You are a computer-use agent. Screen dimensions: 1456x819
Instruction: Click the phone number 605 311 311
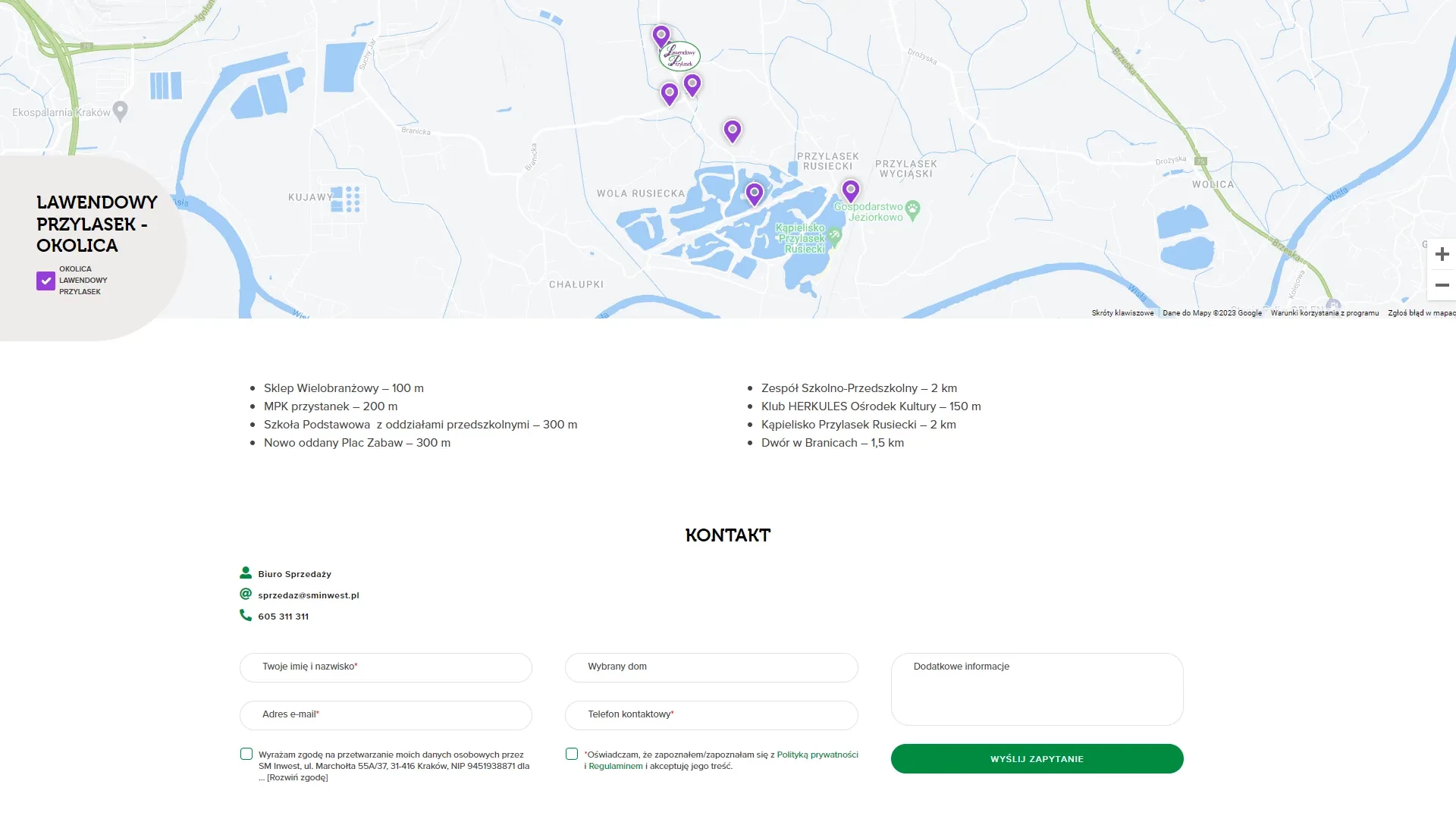pyautogui.click(x=284, y=617)
